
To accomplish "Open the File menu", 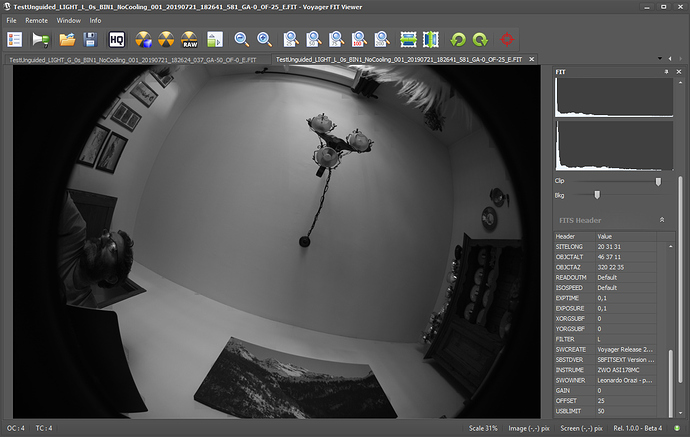I will tap(11, 20).
